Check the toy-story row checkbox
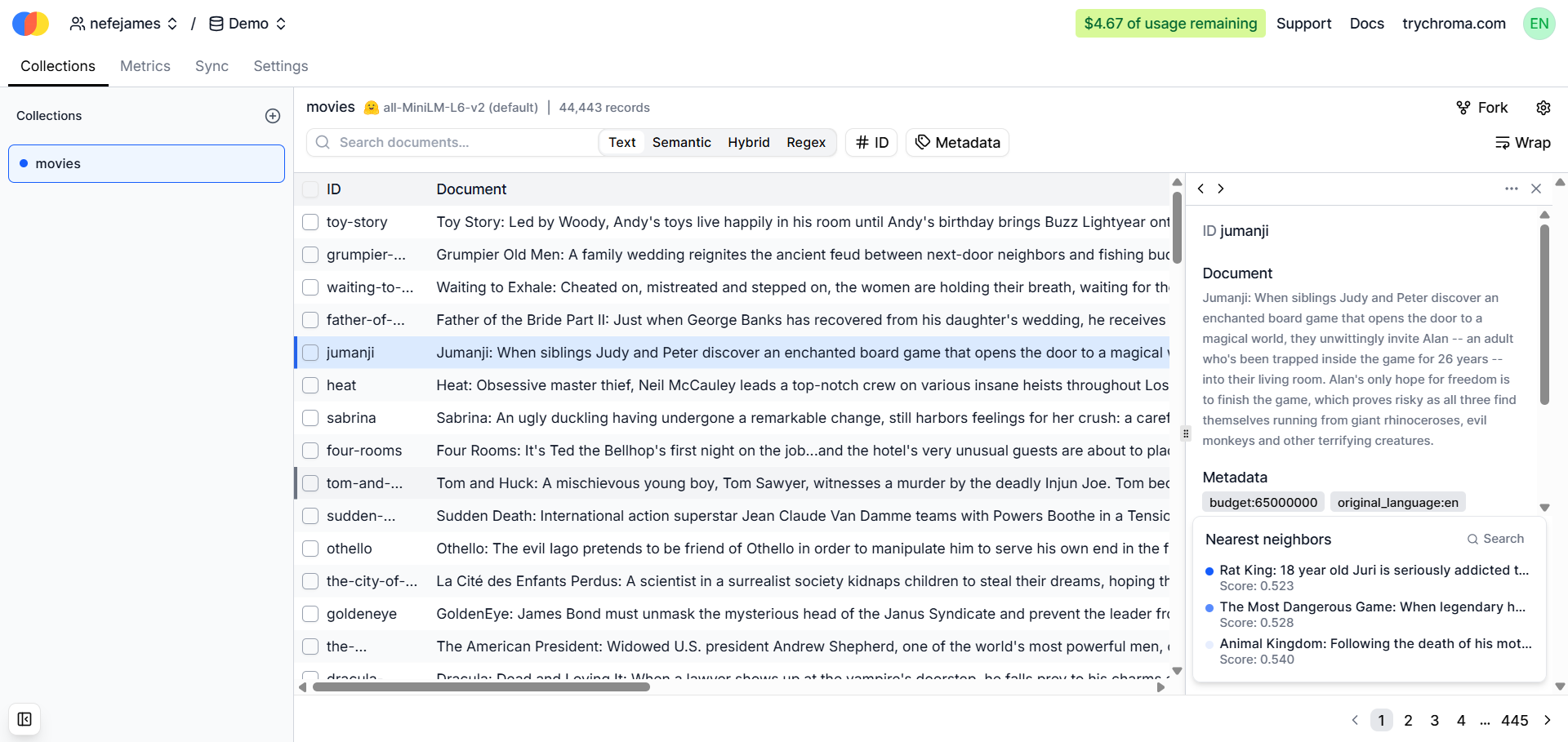The image size is (1568, 742). [310, 222]
